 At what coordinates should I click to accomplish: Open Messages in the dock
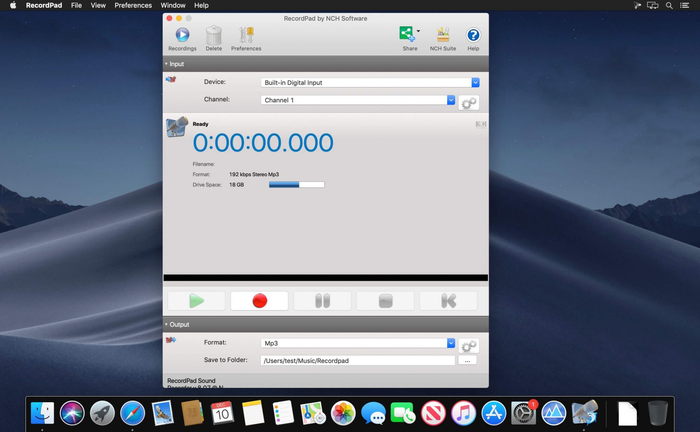pyautogui.click(x=373, y=413)
